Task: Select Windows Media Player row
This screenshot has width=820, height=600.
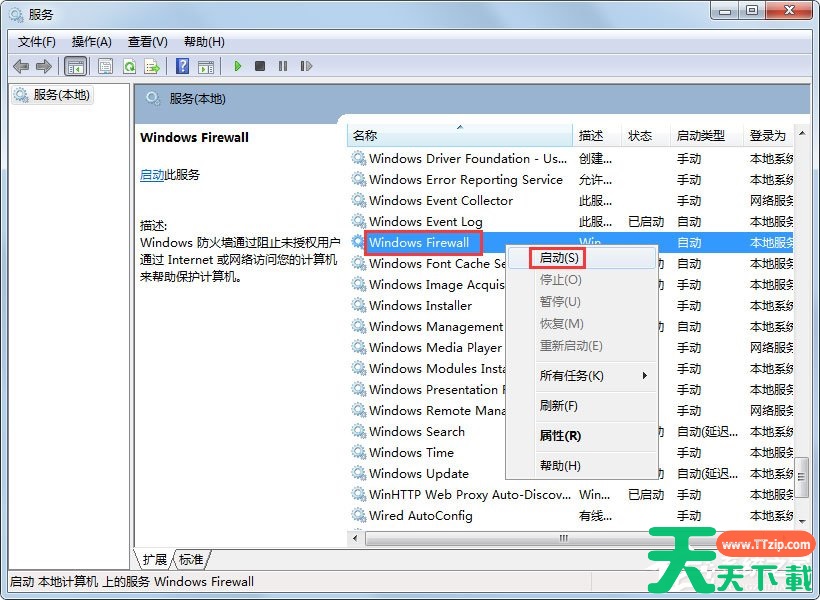Action: tap(428, 347)
